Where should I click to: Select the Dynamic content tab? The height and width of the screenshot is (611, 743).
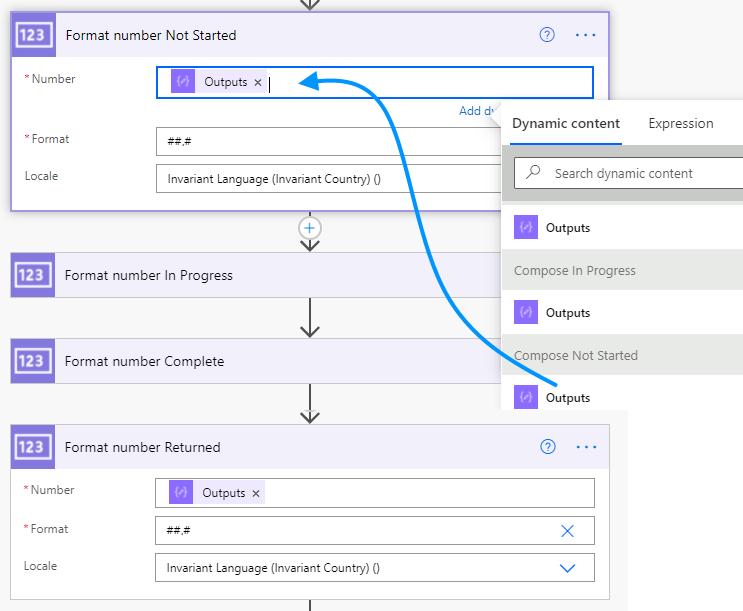coord(566,124)
